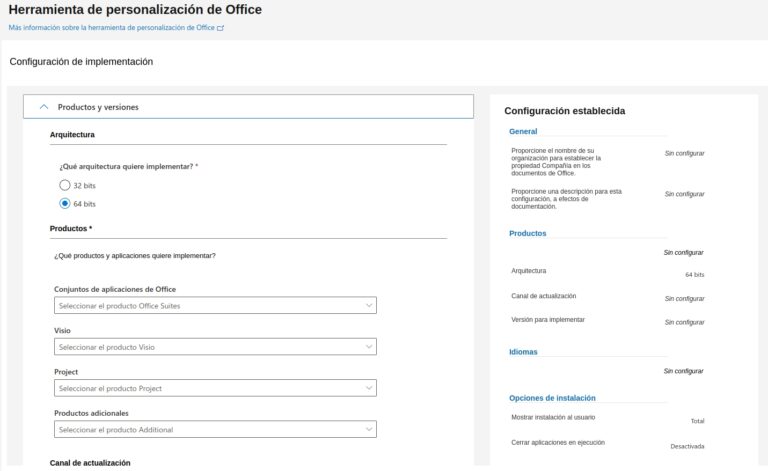Click arrow icon of Visio combo box

click(x=369, y=347)
